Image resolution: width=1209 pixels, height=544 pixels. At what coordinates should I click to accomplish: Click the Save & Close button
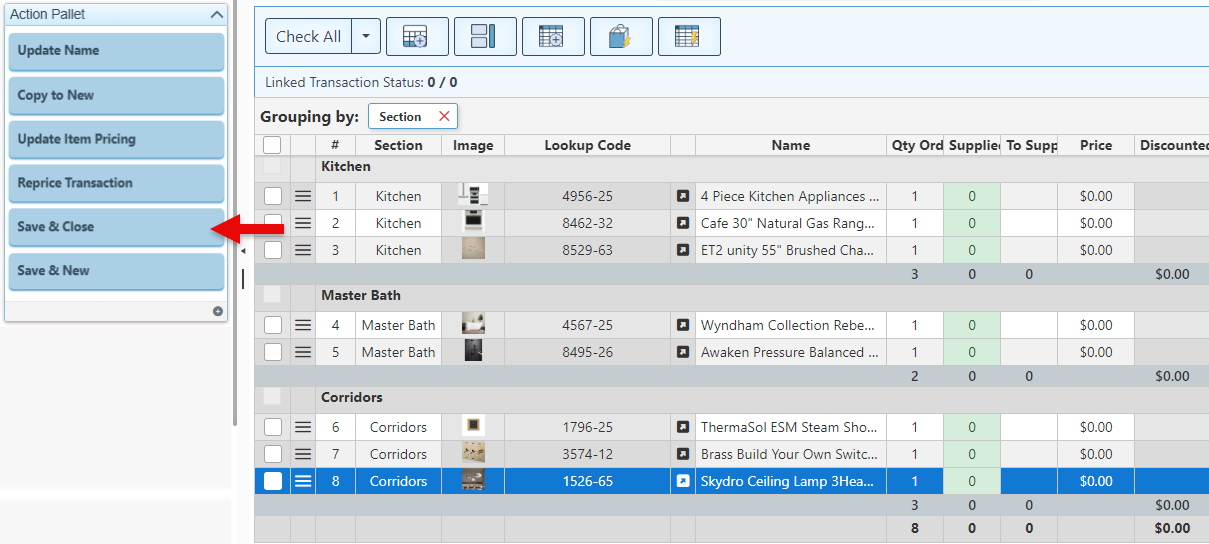tap(116, 227)
